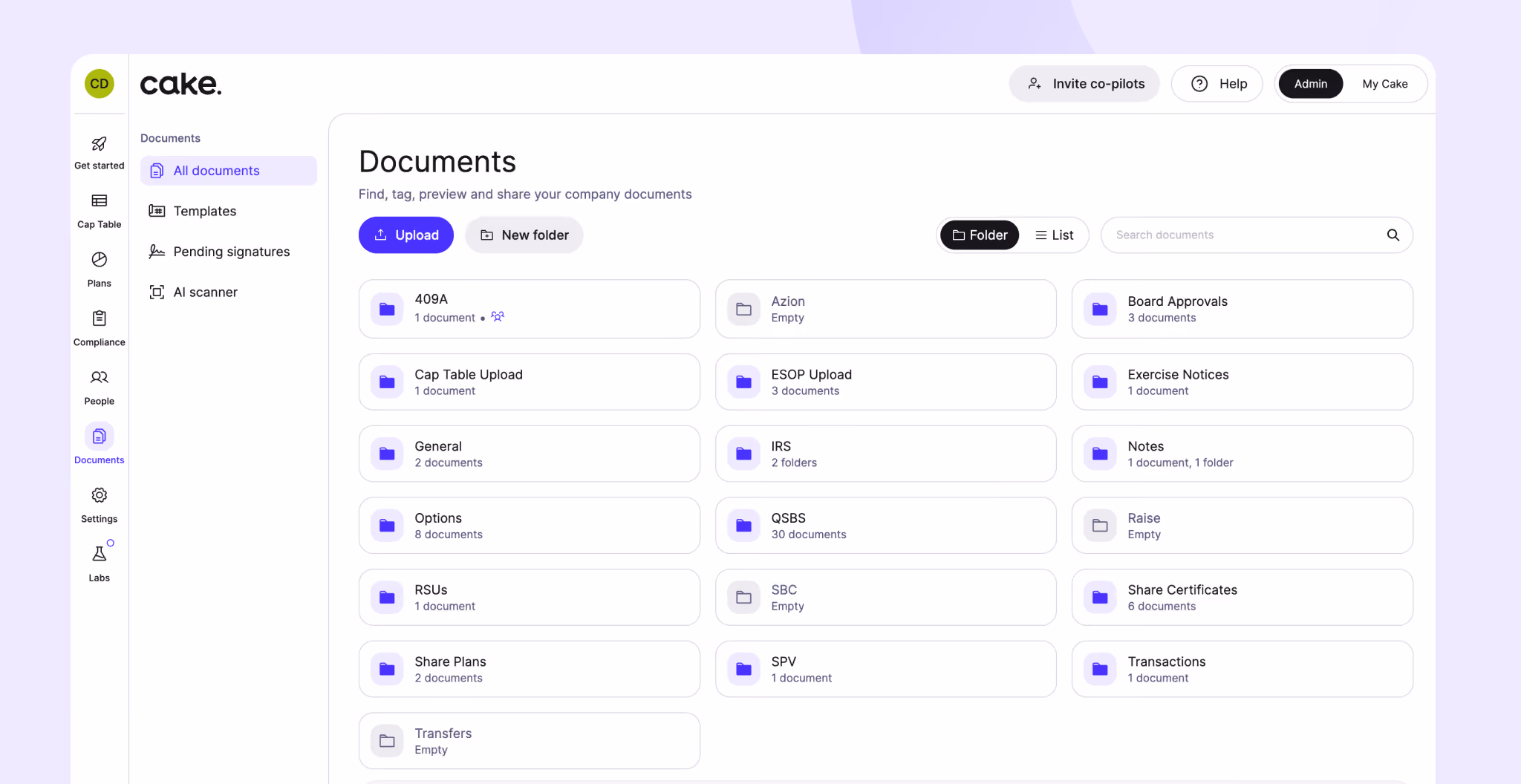Click the SBC empty folder icon

point(743,598)
